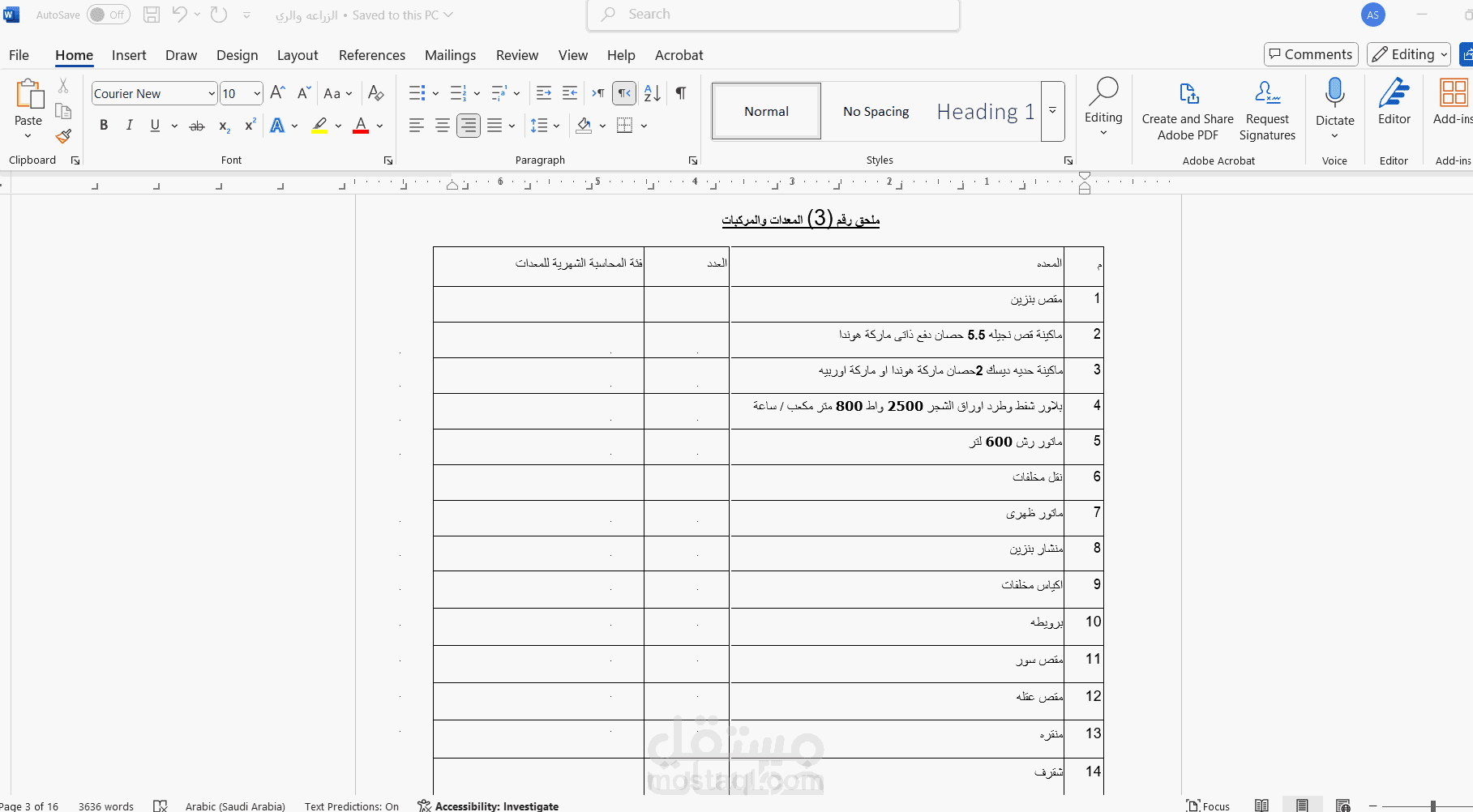This screenshot has width=1473, height=812.
Task: Click the Copy icon in Clipboard group
Action: (63, 111)
